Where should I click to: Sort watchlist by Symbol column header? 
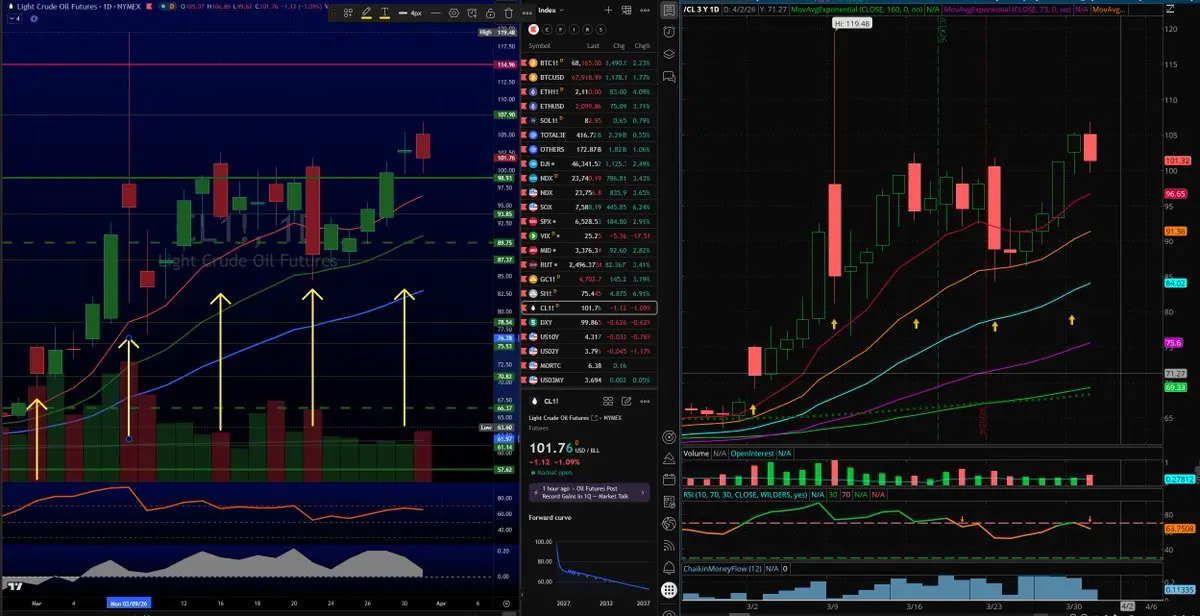click(539, 46)
